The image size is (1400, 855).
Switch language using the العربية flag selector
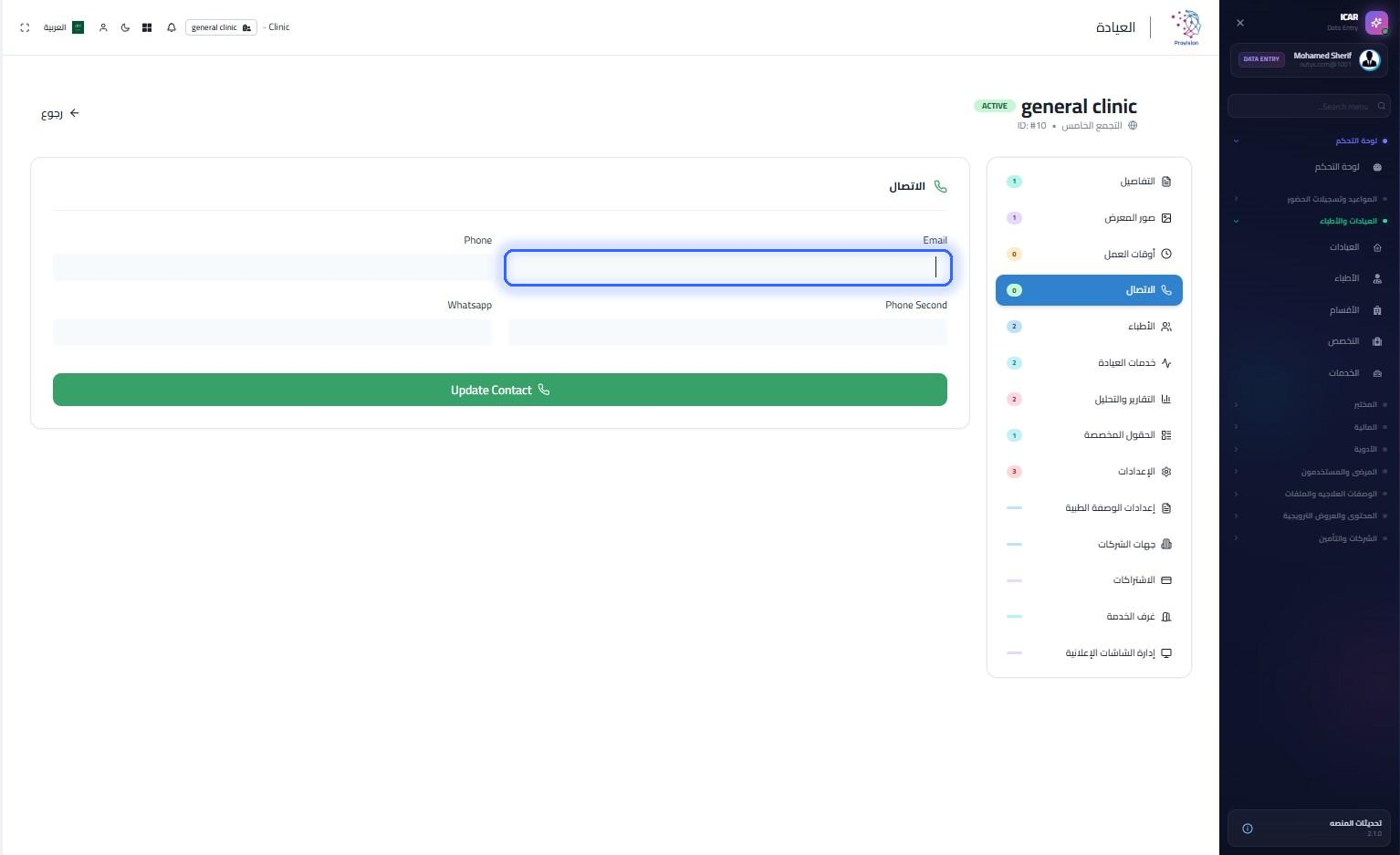pos(64,27)
